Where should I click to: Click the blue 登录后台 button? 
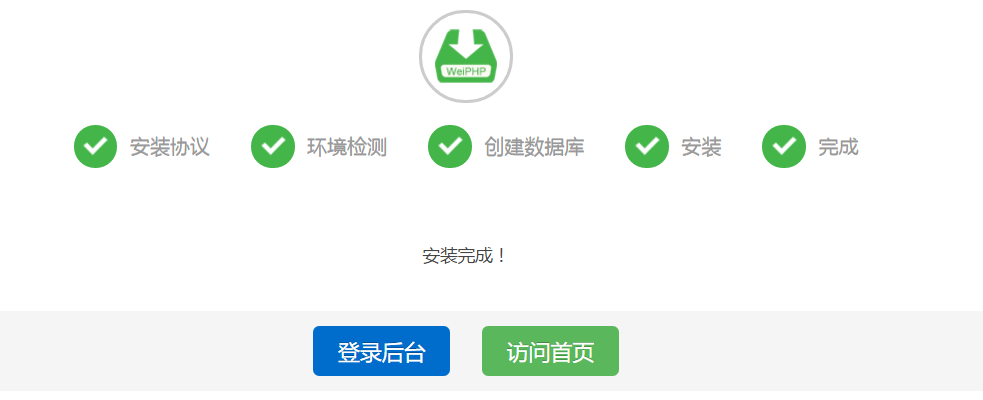point(381,351)
